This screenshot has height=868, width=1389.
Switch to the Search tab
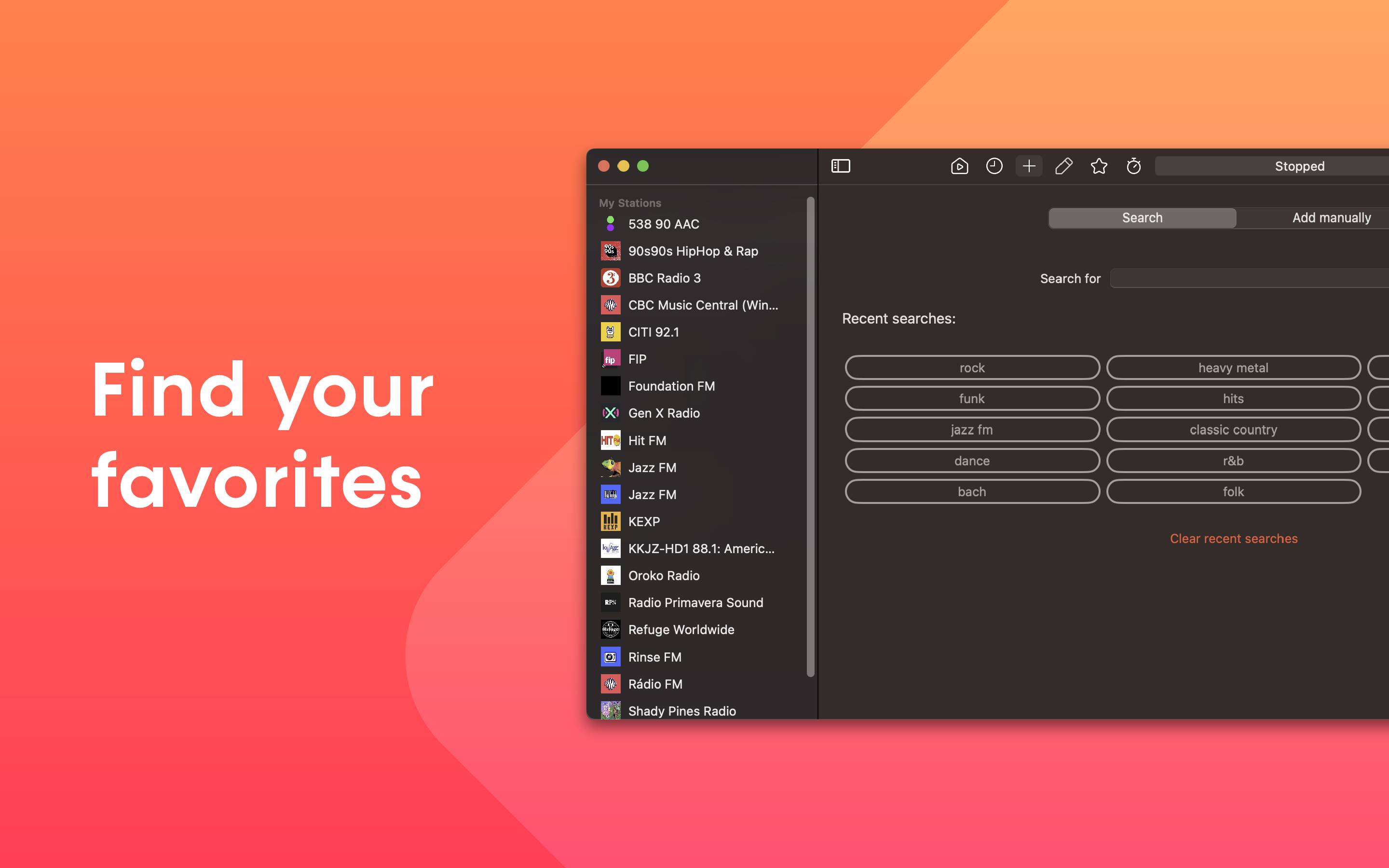coord(1142,217)
